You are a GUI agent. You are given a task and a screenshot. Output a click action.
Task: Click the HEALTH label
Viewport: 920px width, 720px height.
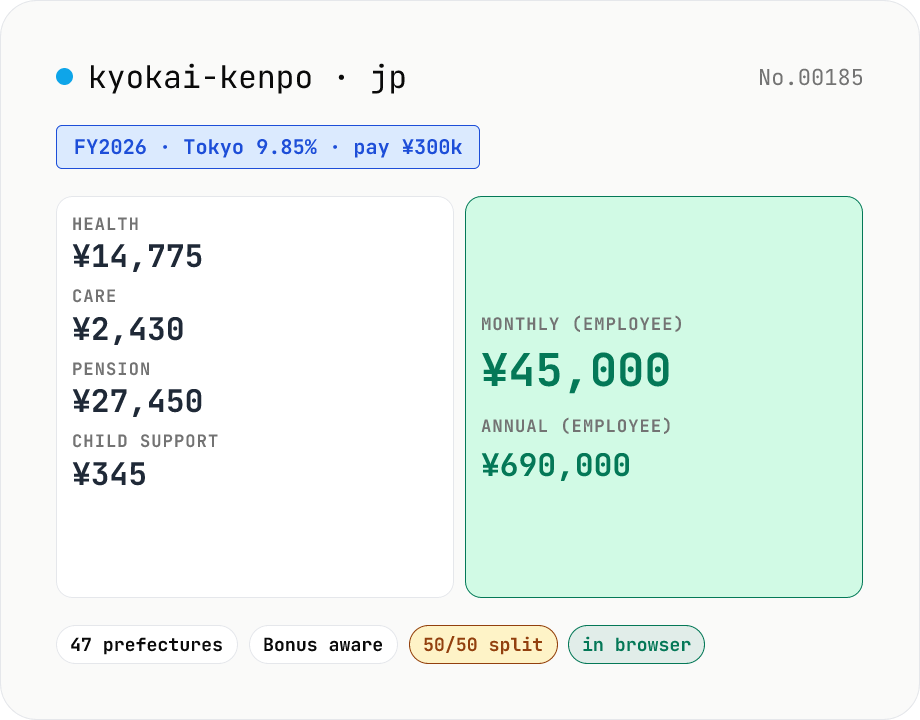tap(106, 224)
